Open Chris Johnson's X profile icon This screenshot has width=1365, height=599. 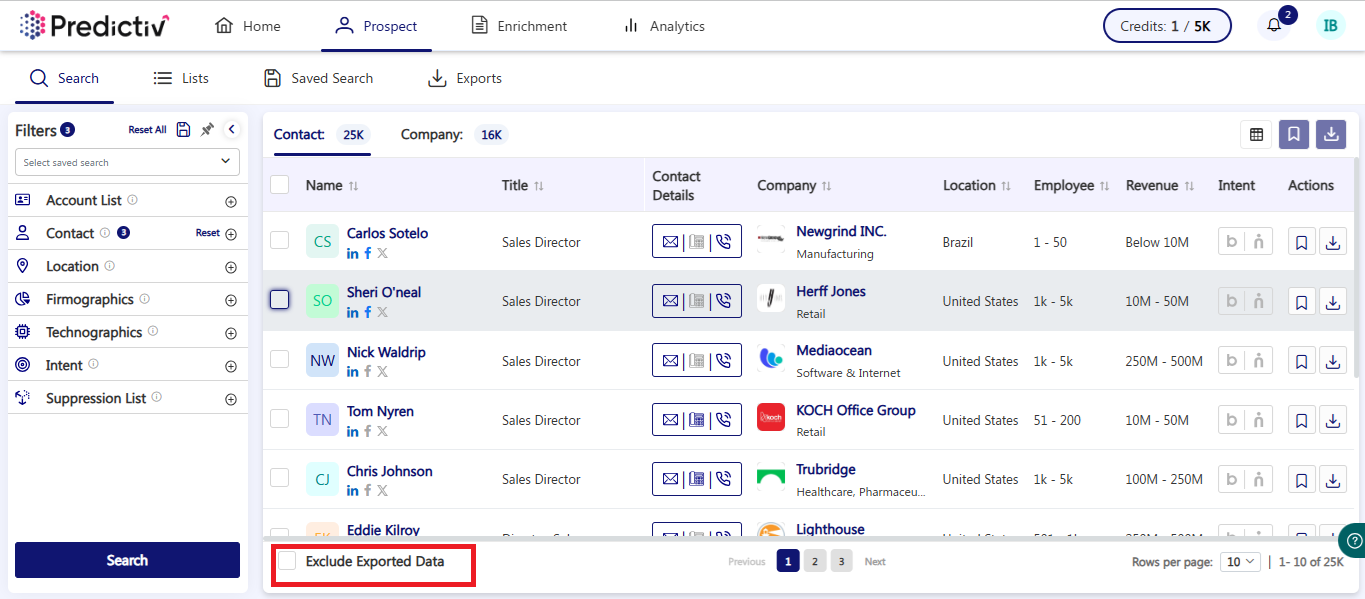point(383,491)
